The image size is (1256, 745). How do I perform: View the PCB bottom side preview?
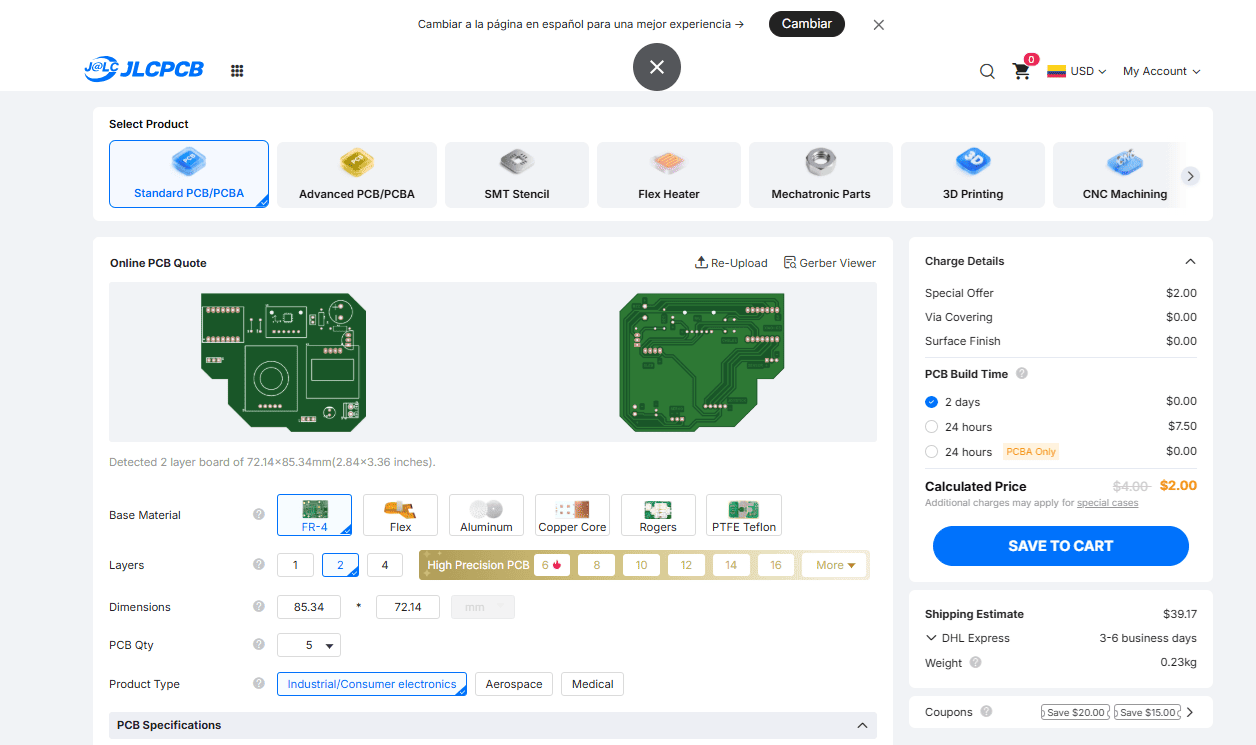coord(700,362)
